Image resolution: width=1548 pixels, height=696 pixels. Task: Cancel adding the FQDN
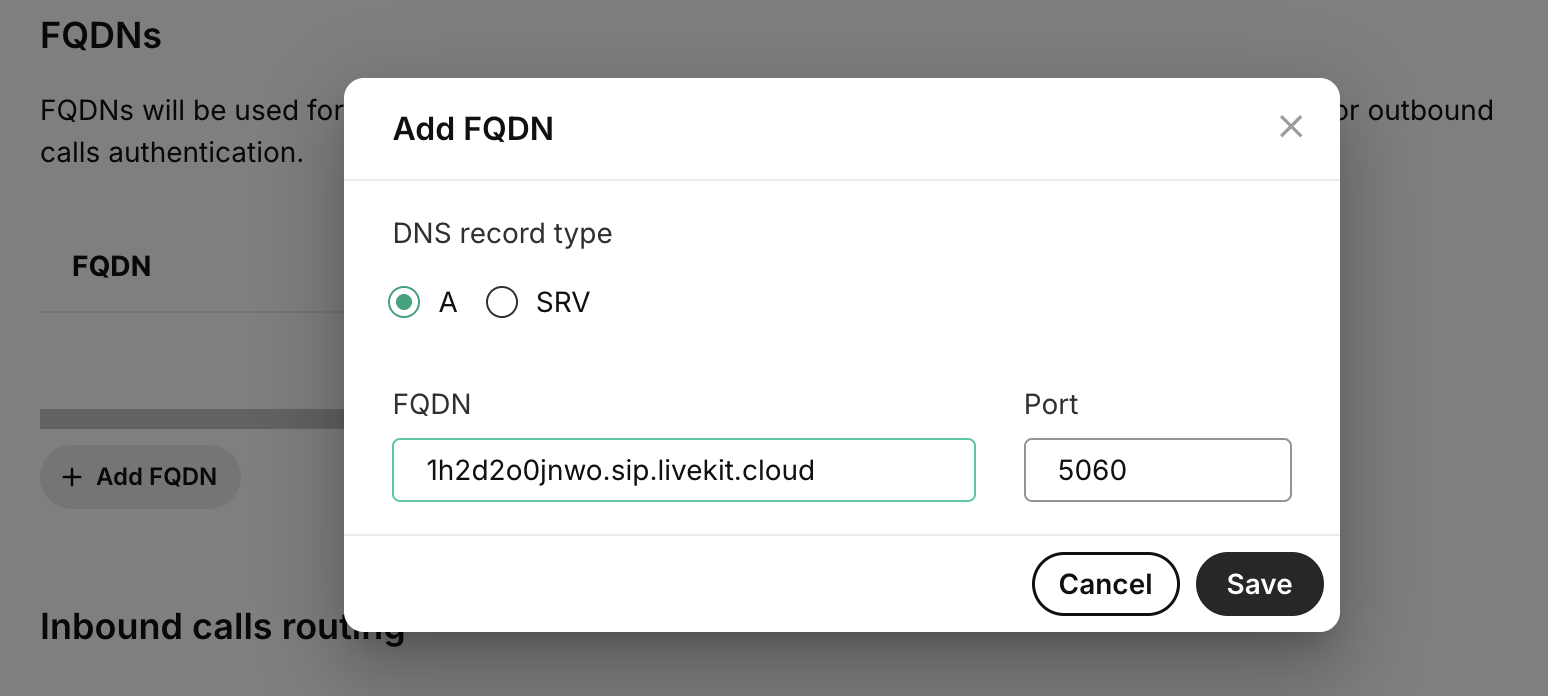click(1105, 584)
